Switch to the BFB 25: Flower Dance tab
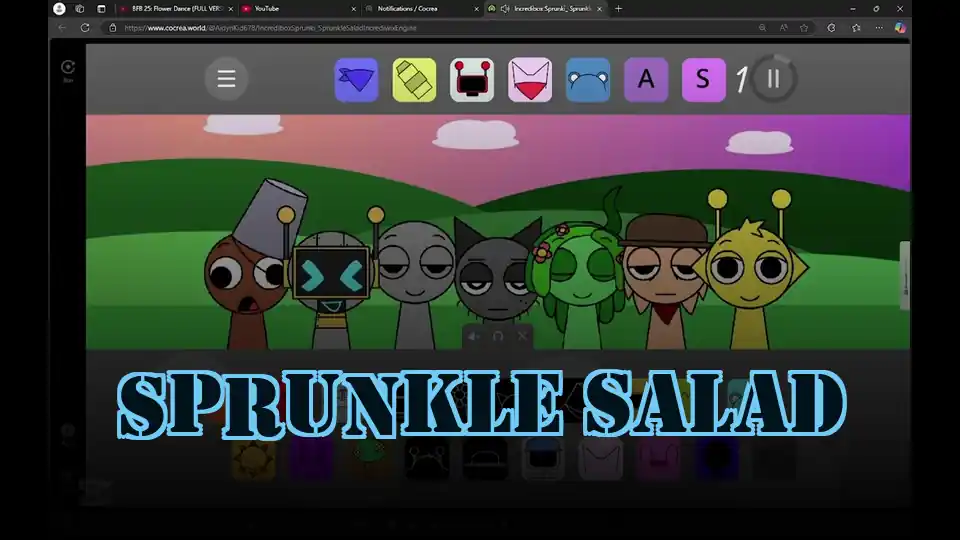The height and width of the screenshot is (540, 960). coord(176,9)
